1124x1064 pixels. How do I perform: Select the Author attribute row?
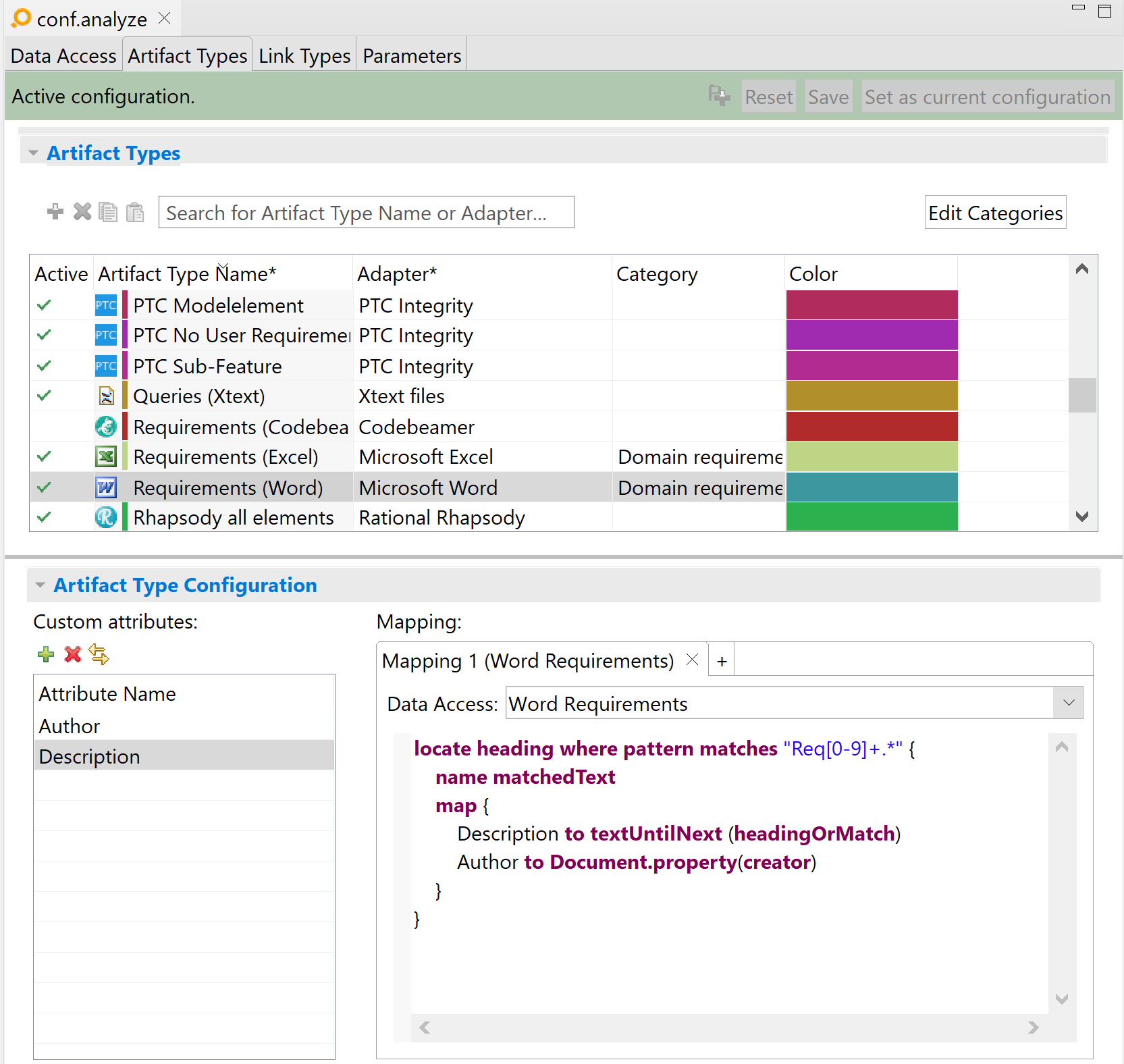click(x=184, y=726)
